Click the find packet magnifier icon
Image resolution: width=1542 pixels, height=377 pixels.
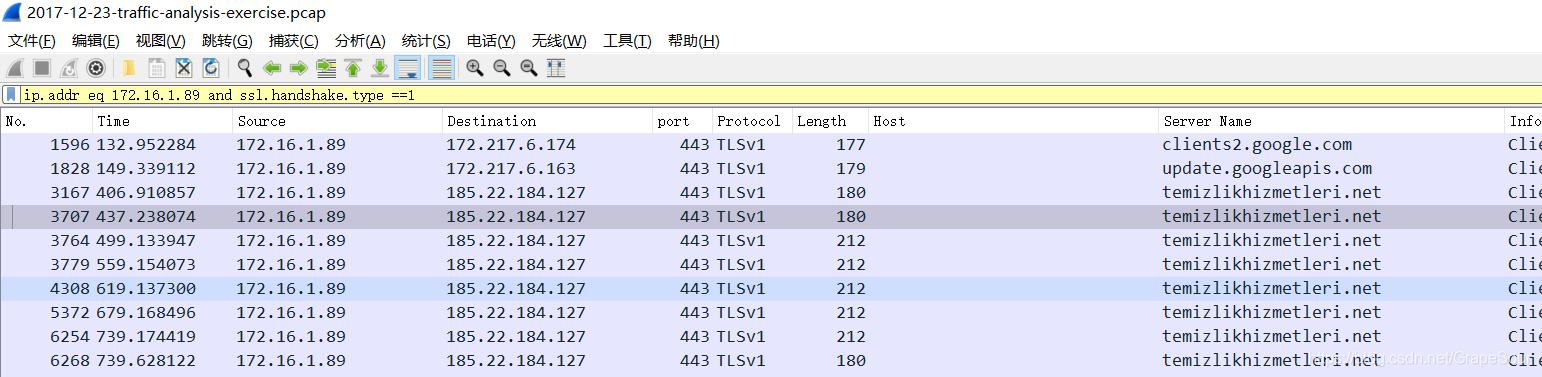[244, 68]
